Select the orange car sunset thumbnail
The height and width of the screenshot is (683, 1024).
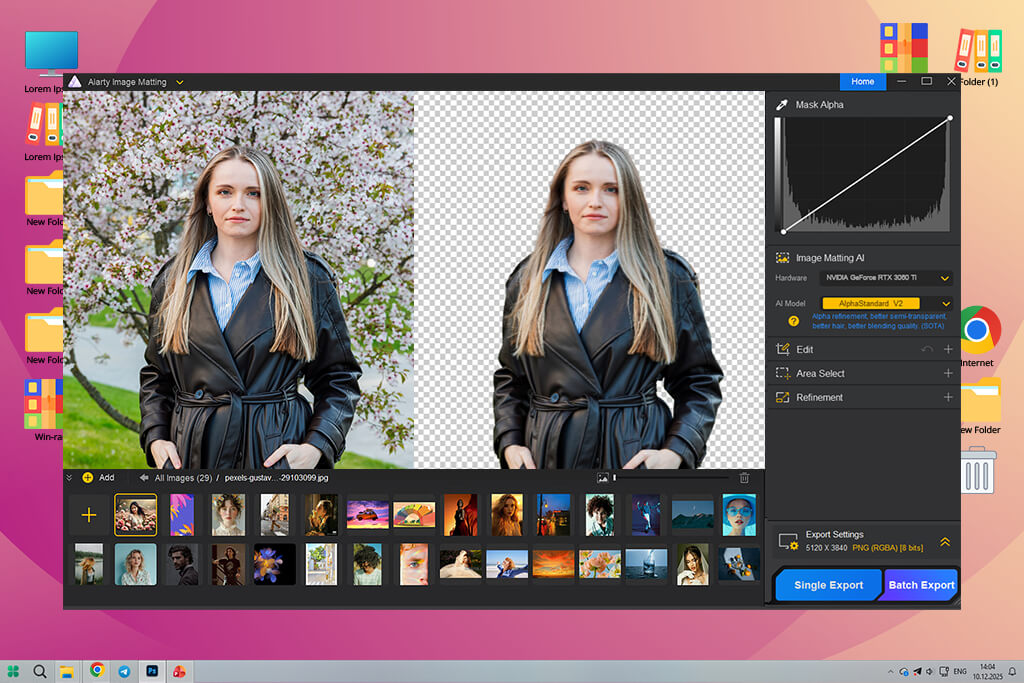point(368,515)
